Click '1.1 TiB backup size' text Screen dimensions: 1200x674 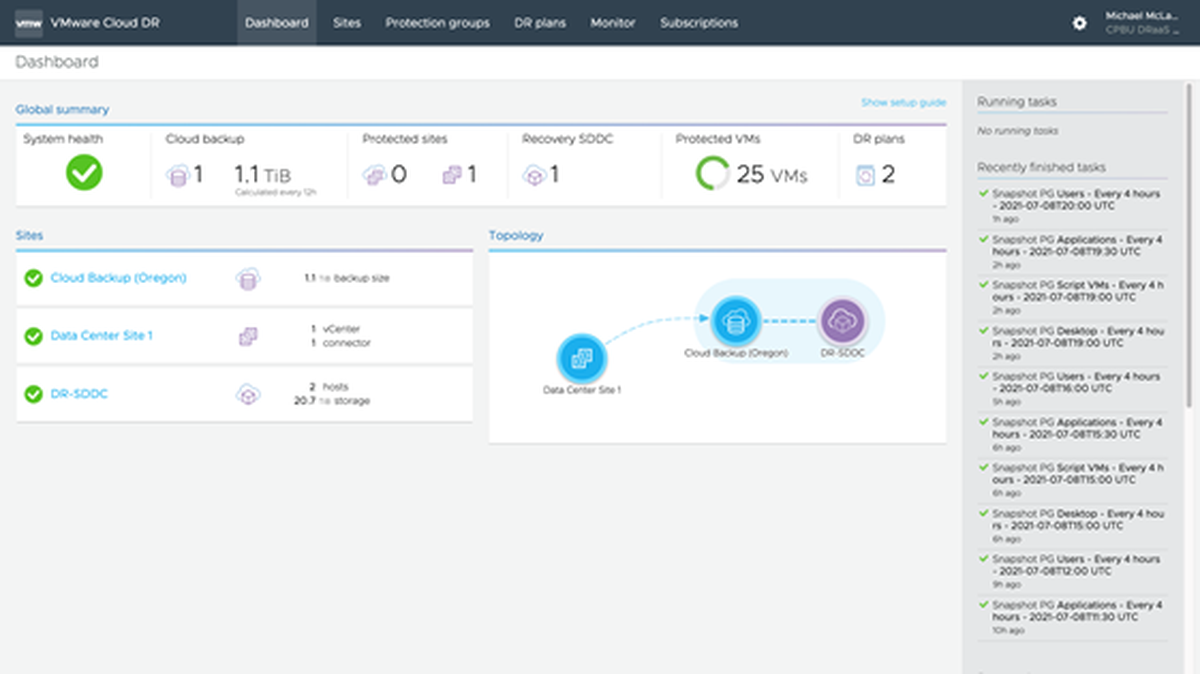(x=347, y=278)
